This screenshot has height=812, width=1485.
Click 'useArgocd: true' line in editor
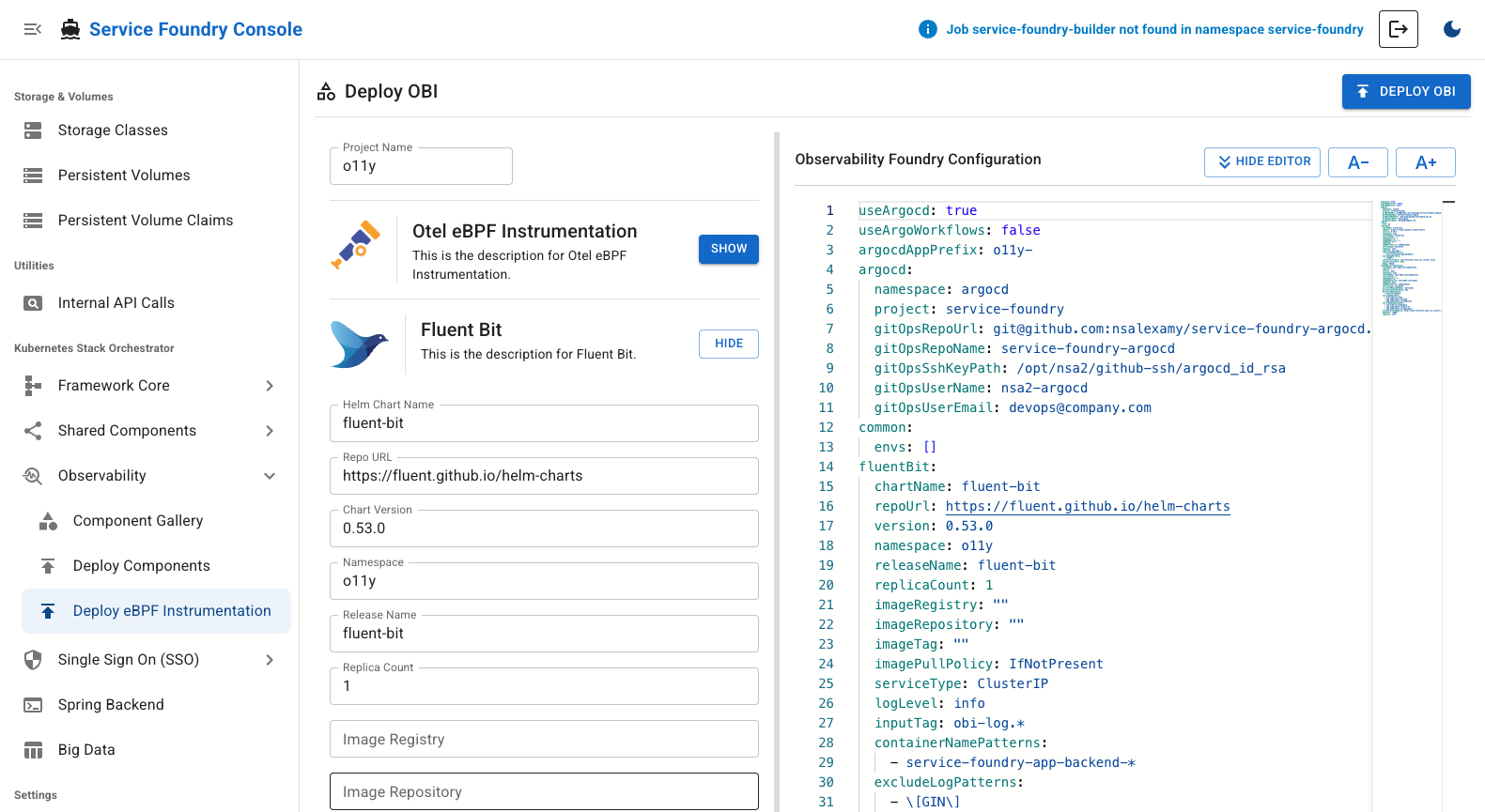[x=918, y=210]
